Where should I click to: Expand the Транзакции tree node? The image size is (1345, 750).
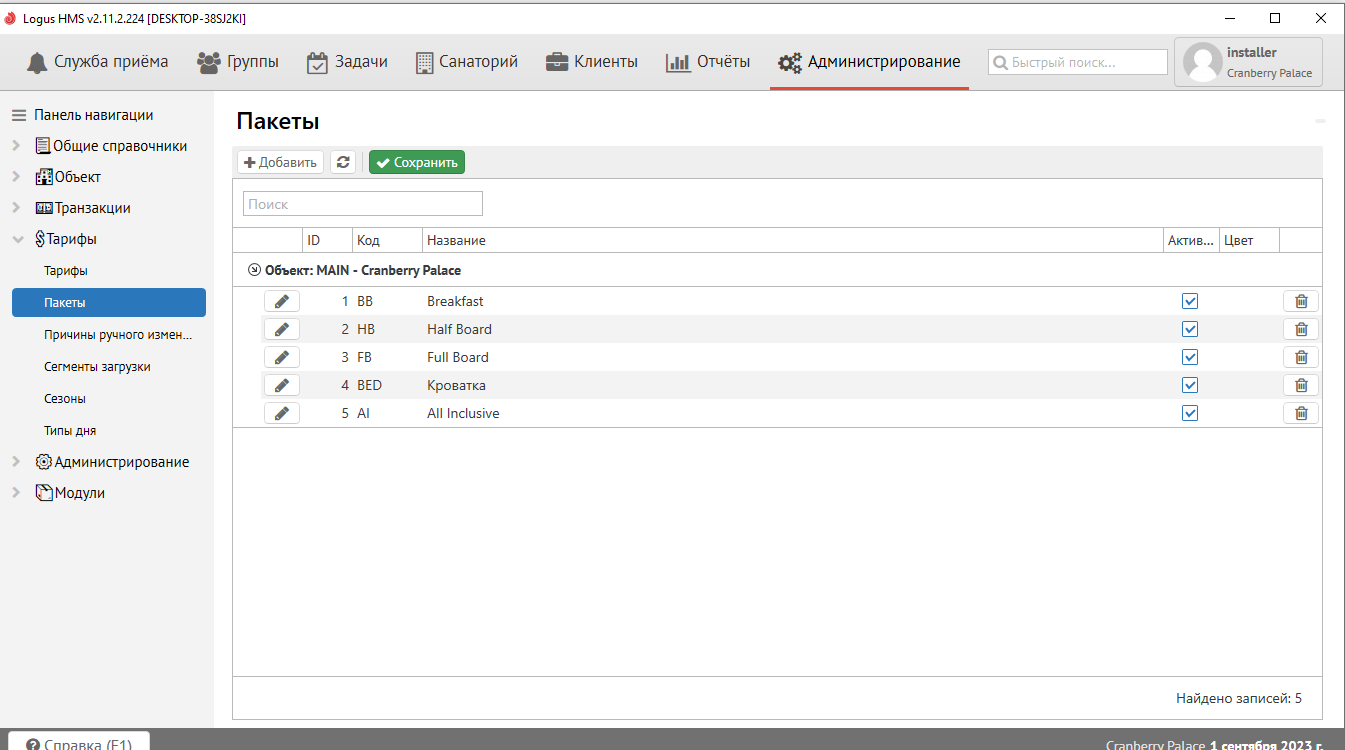point(16,208)
